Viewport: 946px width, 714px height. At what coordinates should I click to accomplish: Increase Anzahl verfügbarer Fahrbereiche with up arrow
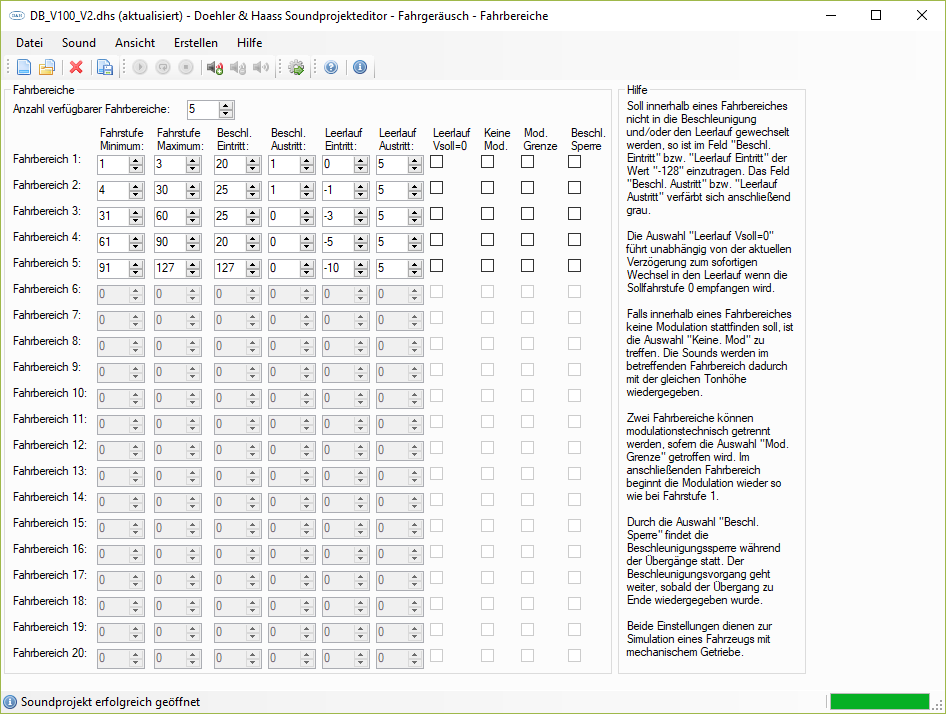tap(226, 106)
